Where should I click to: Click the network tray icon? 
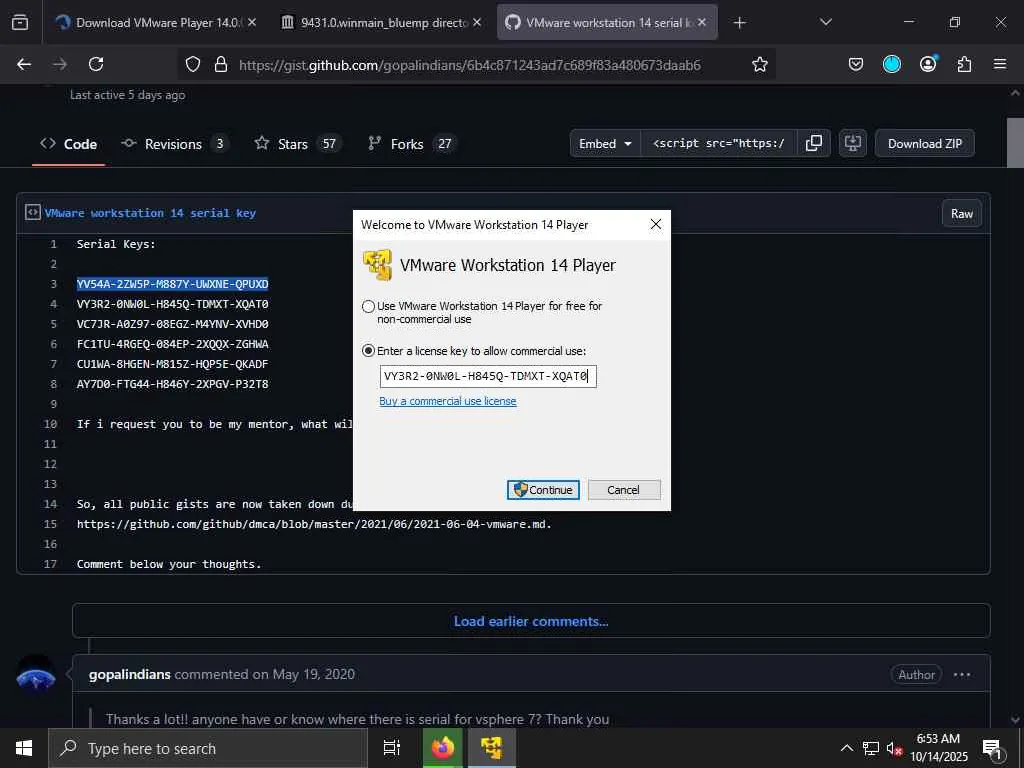click(x=871, y=748)
